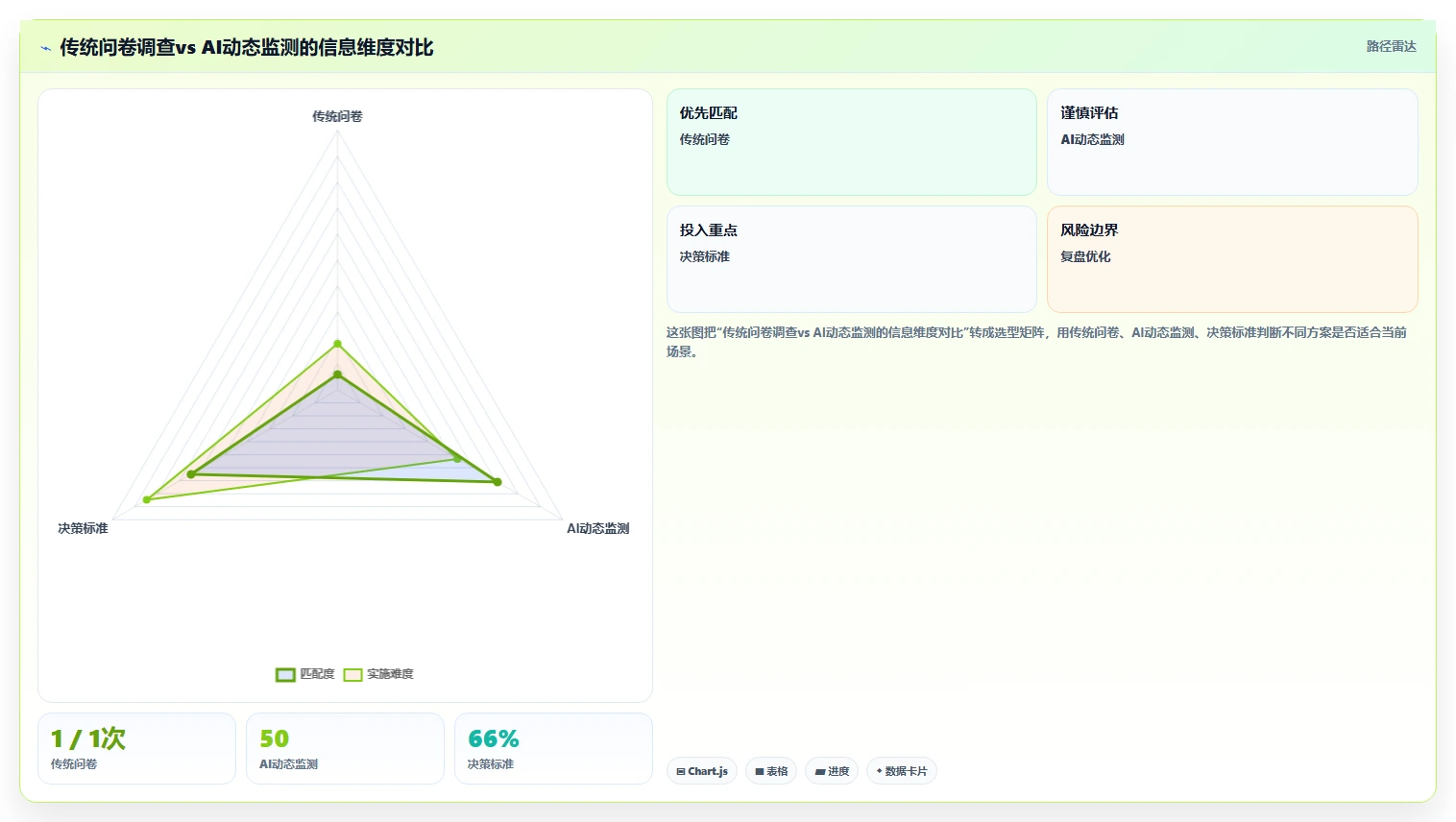Click the 实施难度 legend color box

[x=352, y=674]
